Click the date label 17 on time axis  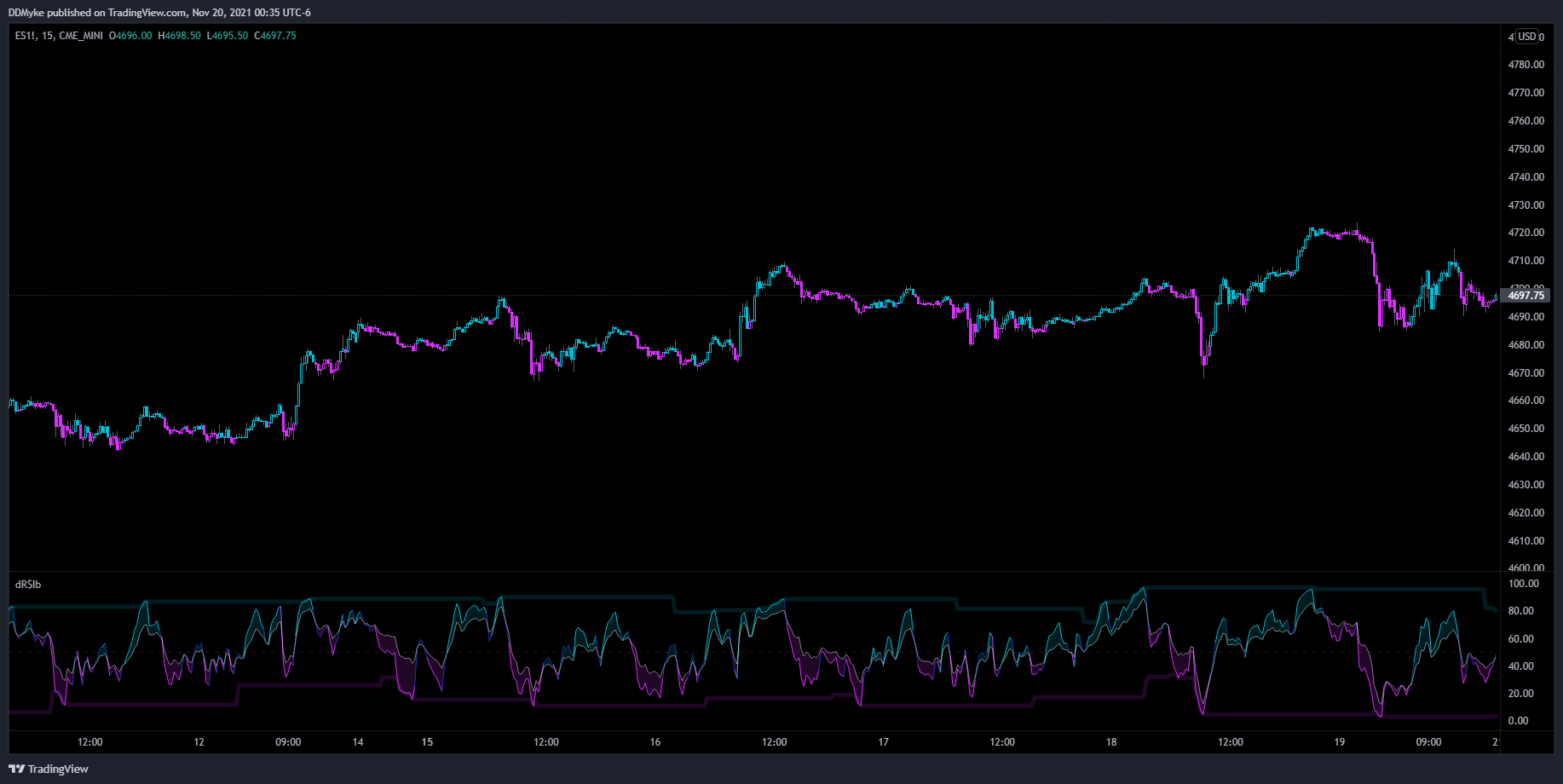coord(884,742)
